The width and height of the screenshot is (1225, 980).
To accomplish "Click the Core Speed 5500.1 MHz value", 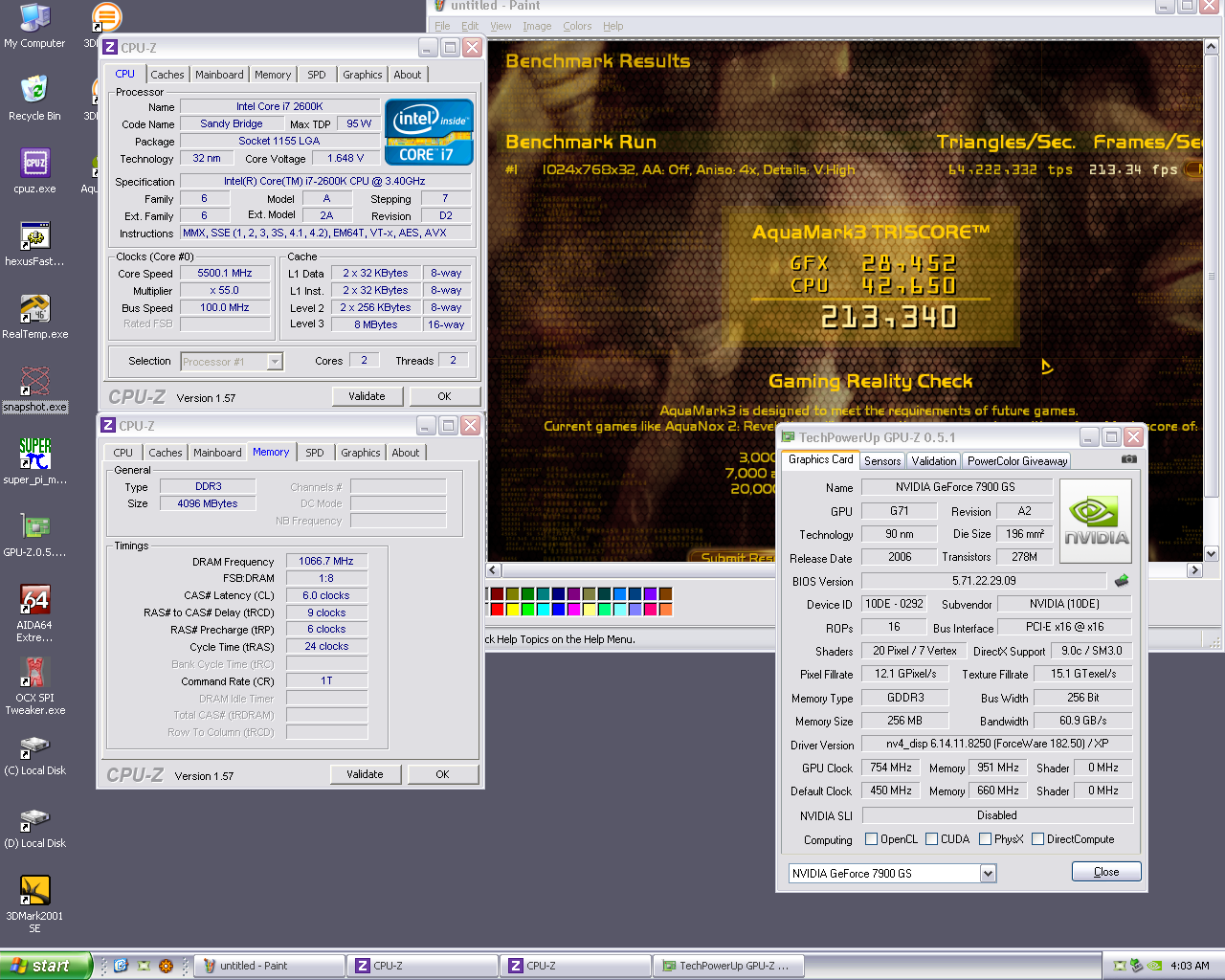I will [x=225, y=274].
